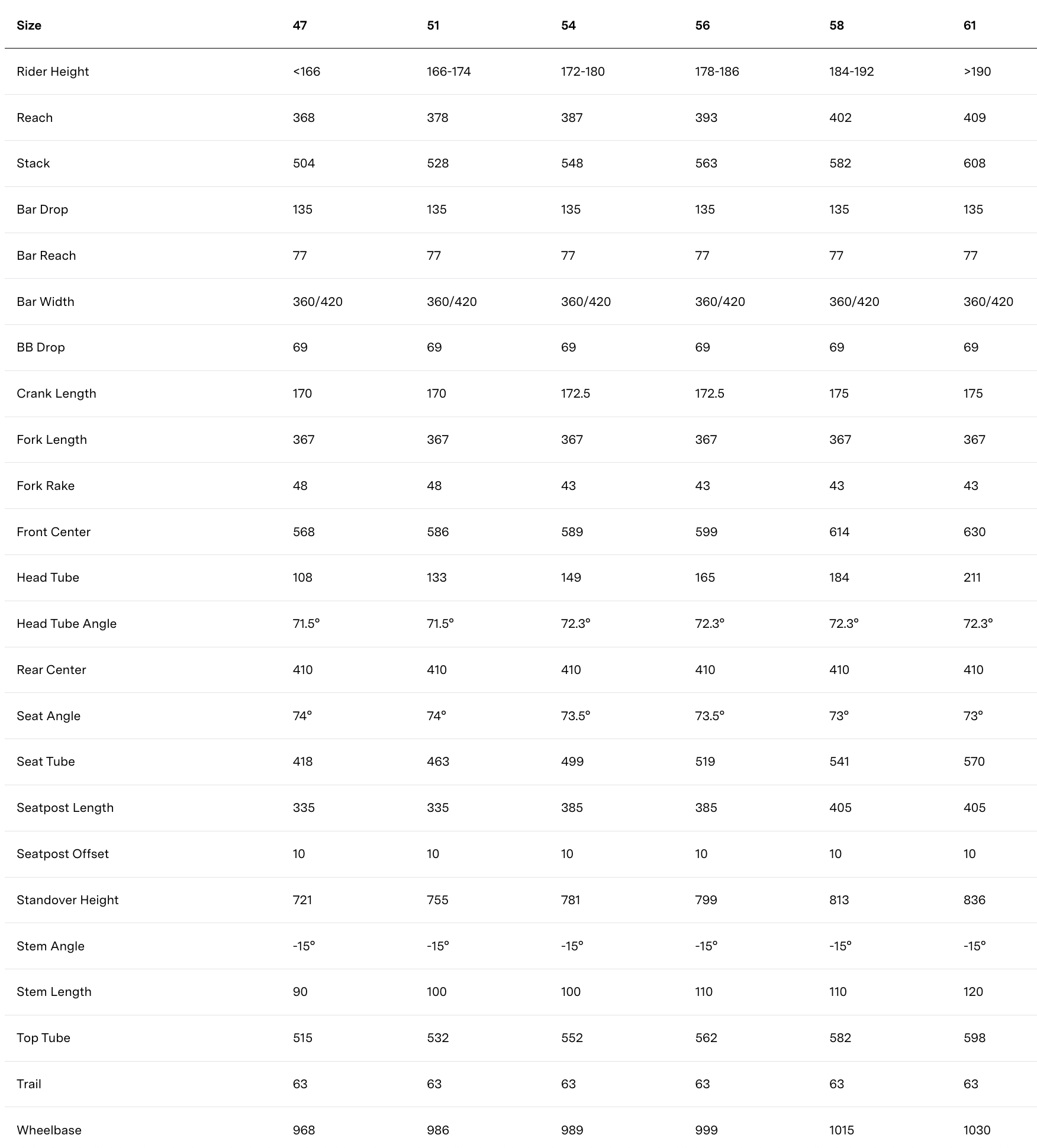Click the Size column header
1037x1148 pixels.
(x=29, y=25)
